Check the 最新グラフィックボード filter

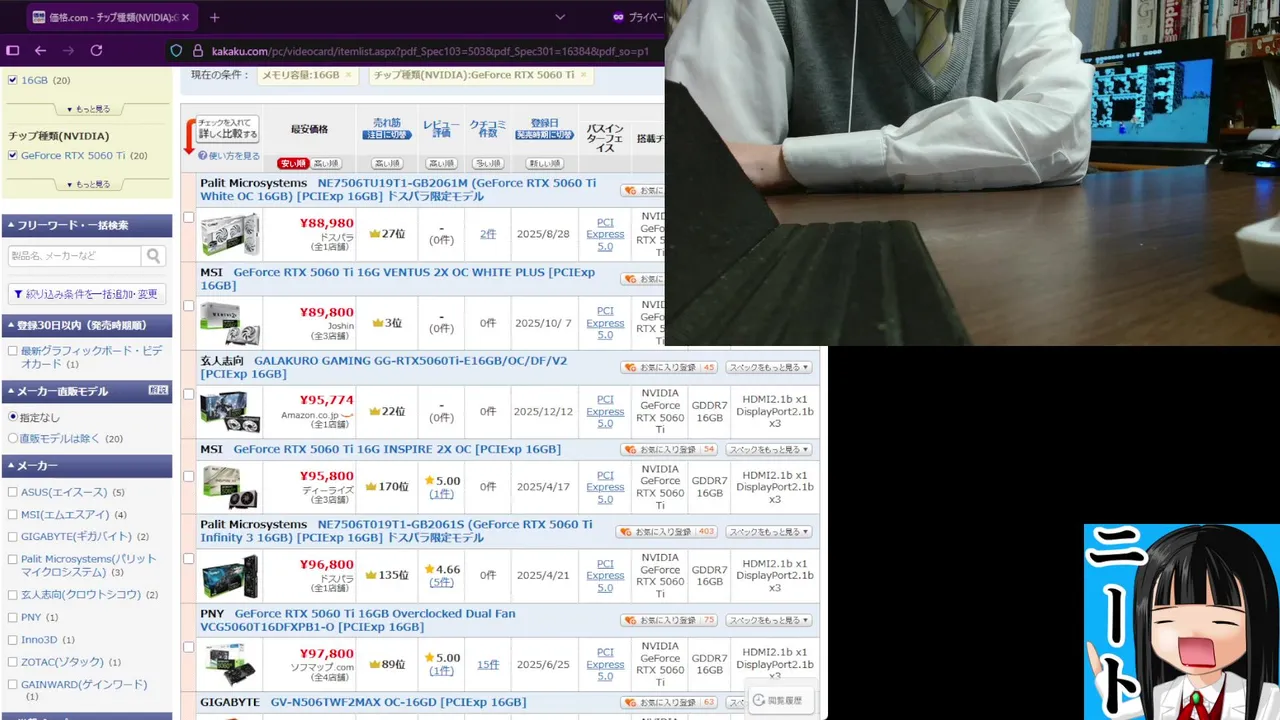coord(13,351)
